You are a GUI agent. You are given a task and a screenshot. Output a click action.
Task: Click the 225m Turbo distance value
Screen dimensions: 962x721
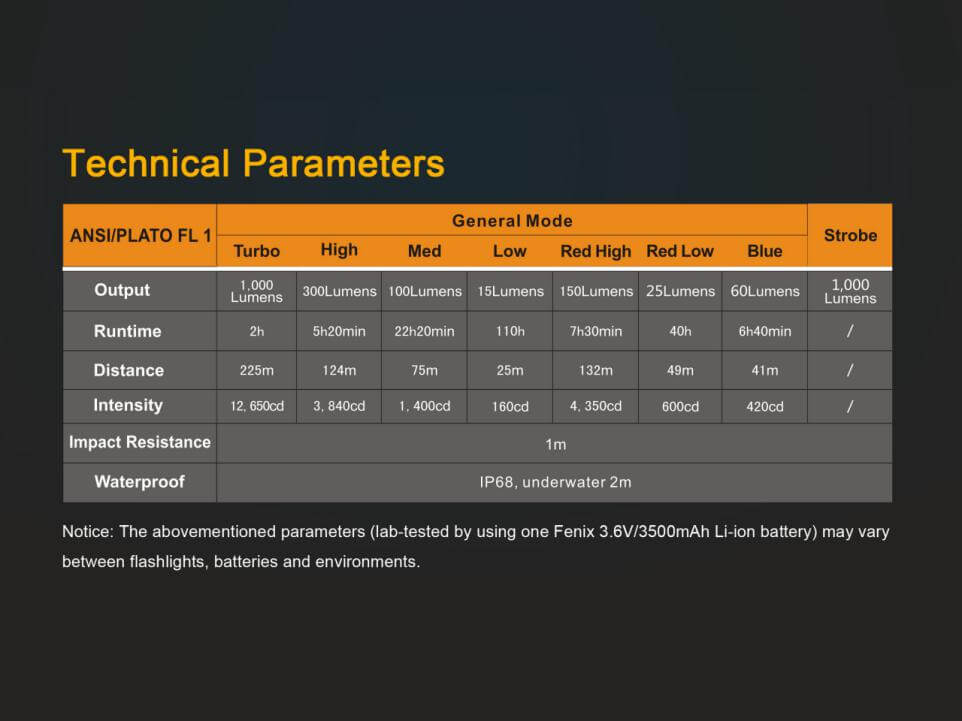(x=256, y=370)
